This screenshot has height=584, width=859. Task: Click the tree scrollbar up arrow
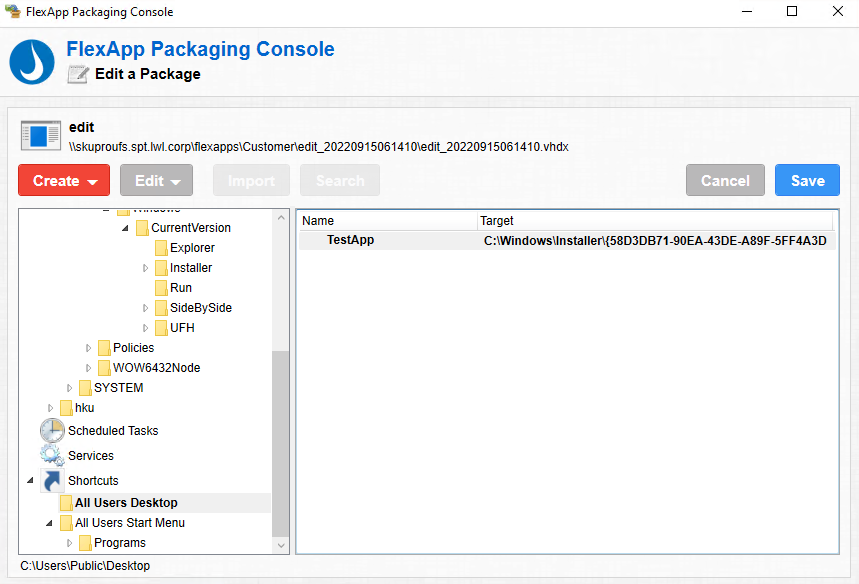pos(280,217)
